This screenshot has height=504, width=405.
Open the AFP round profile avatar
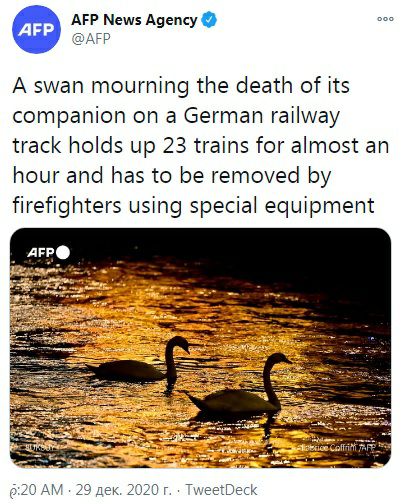36,29
